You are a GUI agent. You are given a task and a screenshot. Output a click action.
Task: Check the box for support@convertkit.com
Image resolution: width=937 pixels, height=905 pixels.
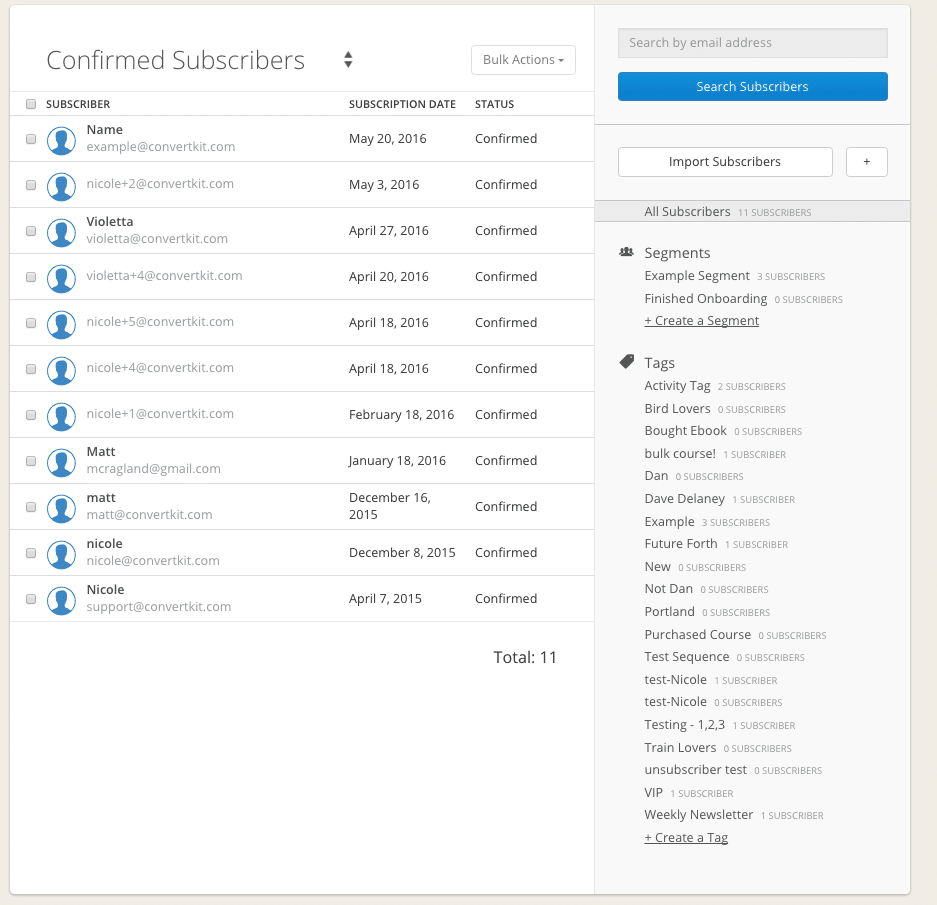click(31, 599)
